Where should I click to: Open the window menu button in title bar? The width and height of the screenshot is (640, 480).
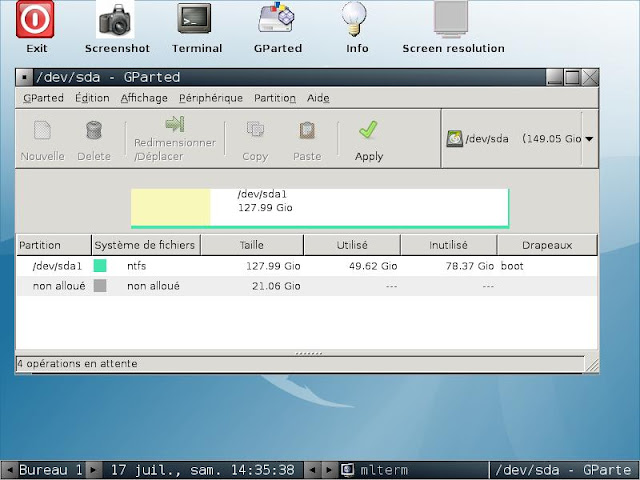point(24,77)
